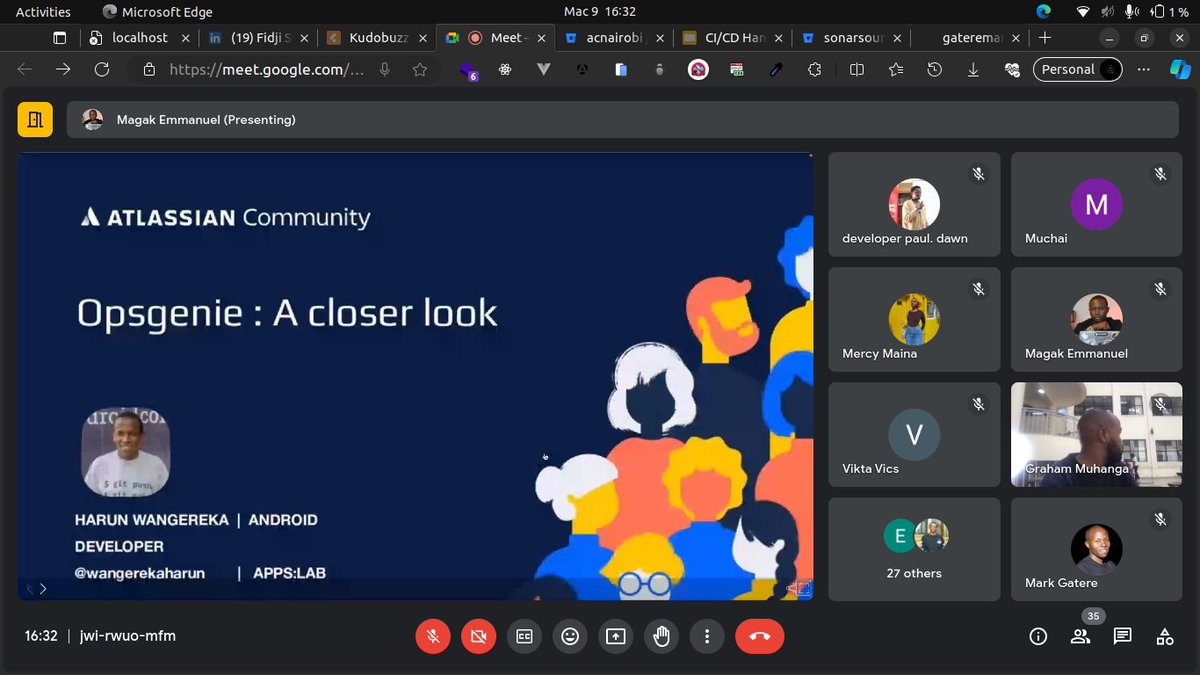Select Graham Muhanga video tile
Image resolution: width=1200 pixels, height=675 pixels.
point(1096,435)
